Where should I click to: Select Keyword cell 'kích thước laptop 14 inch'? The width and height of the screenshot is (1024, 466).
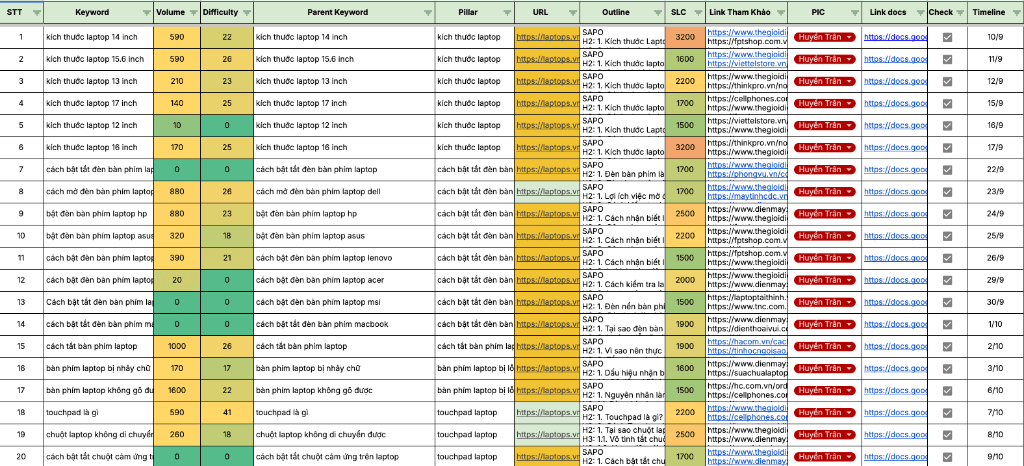coord(99,37)
